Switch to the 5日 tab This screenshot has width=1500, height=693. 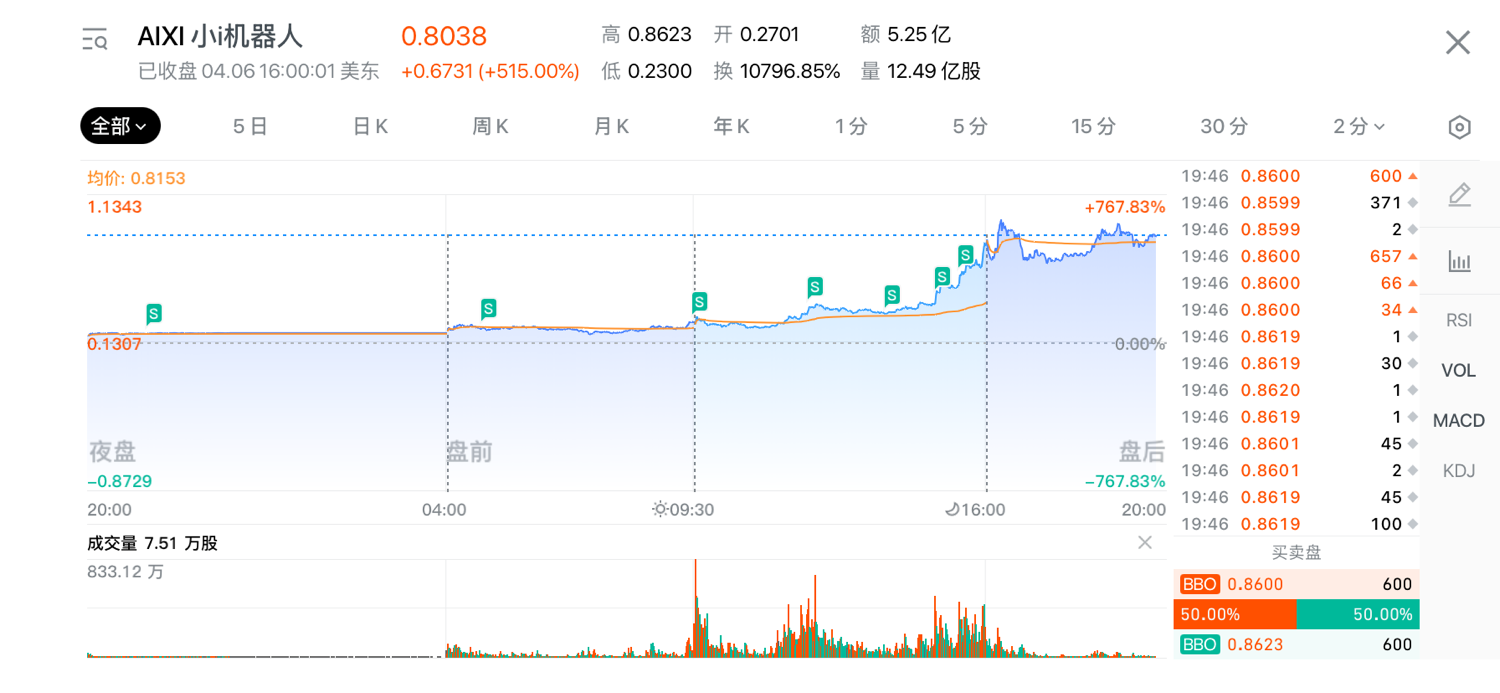click(x=250, y=127)
